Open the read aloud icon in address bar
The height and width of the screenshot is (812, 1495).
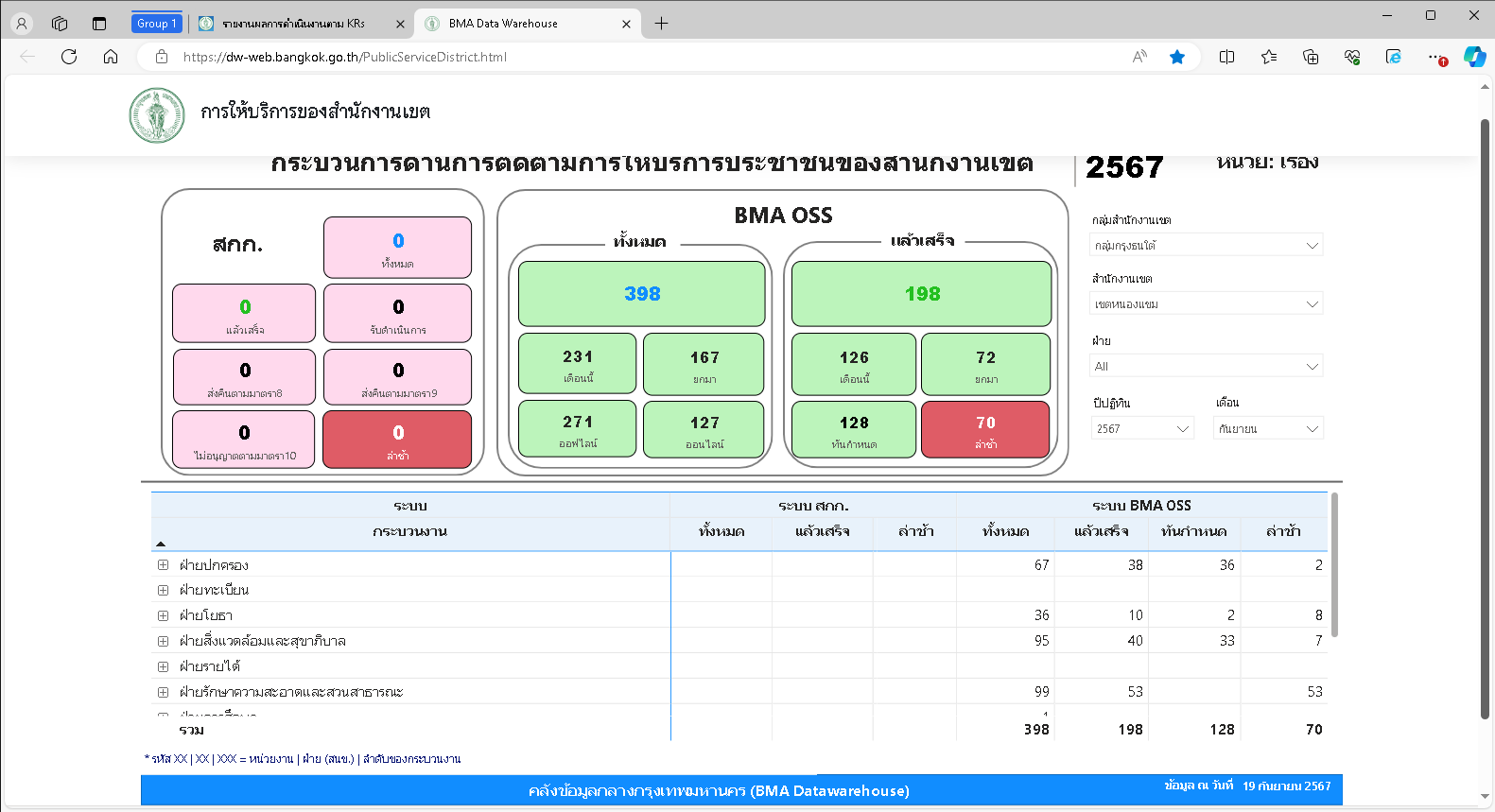coord(1139,57)
